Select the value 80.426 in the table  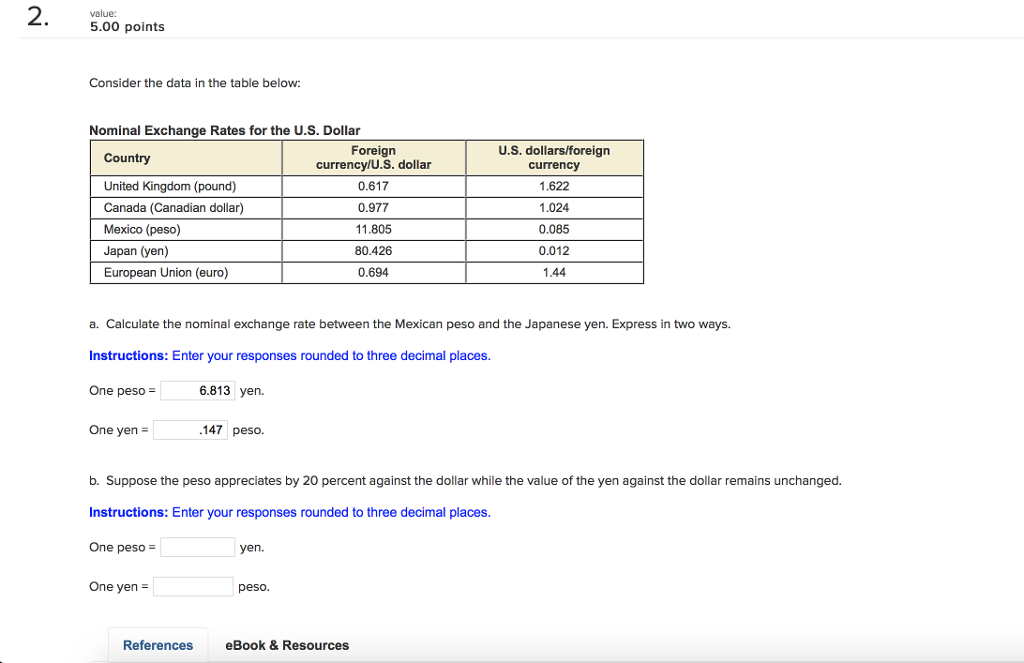pyautogui.click(x=373, y=250)
